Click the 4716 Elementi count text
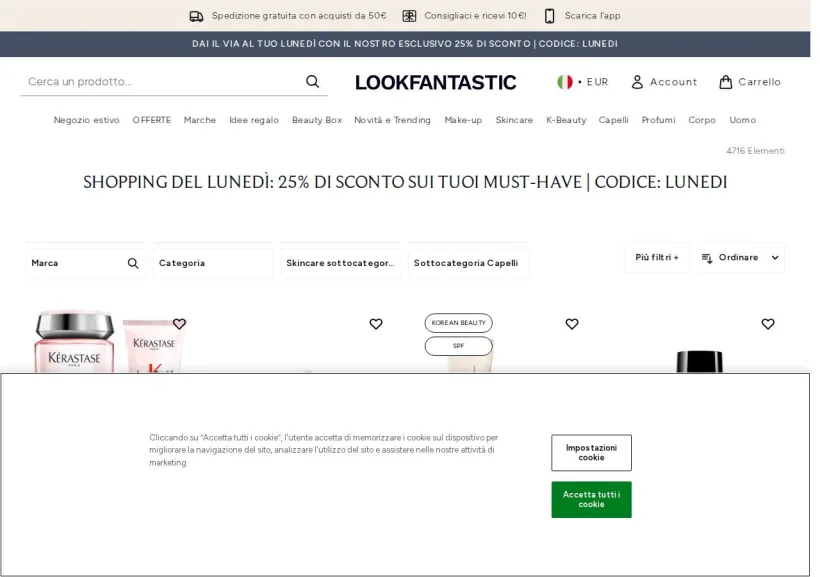 tap(755, 151)
